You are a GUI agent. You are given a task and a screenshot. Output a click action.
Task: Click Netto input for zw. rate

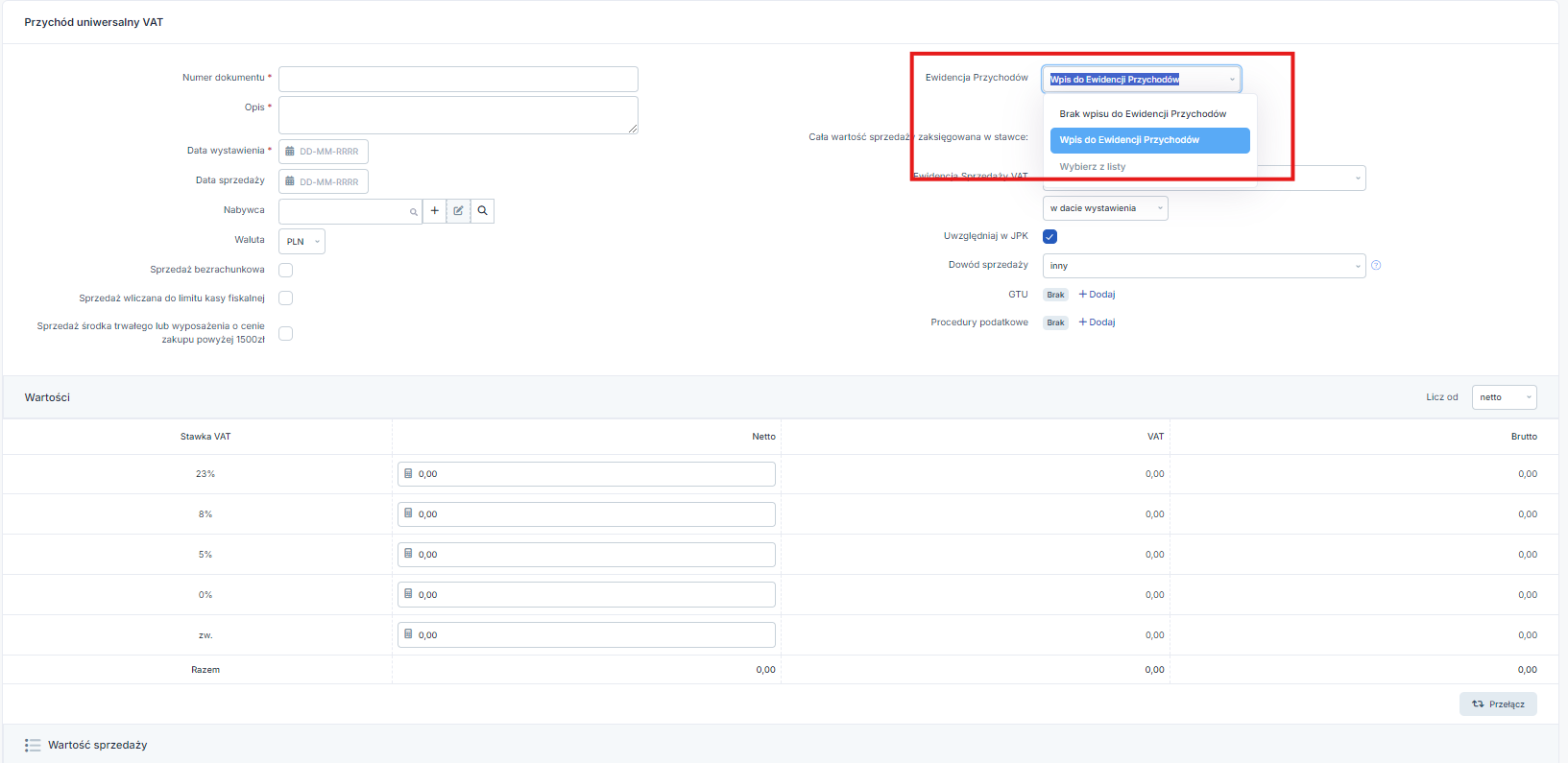pyautogui.click(x=586, y=635)
